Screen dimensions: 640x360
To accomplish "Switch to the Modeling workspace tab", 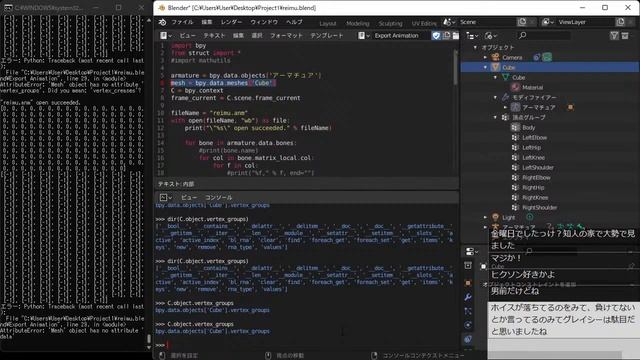I will [x=358, y=24].
